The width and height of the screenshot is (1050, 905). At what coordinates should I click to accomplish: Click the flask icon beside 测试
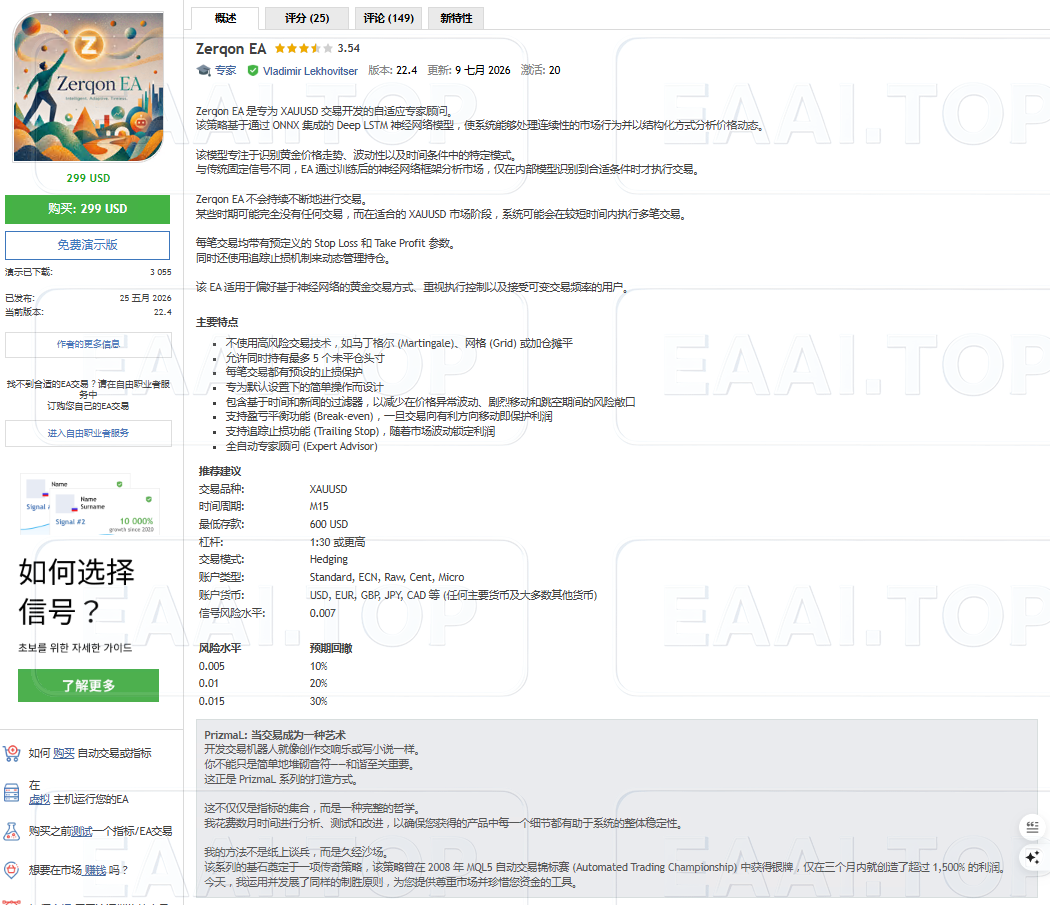coord(11,831)
